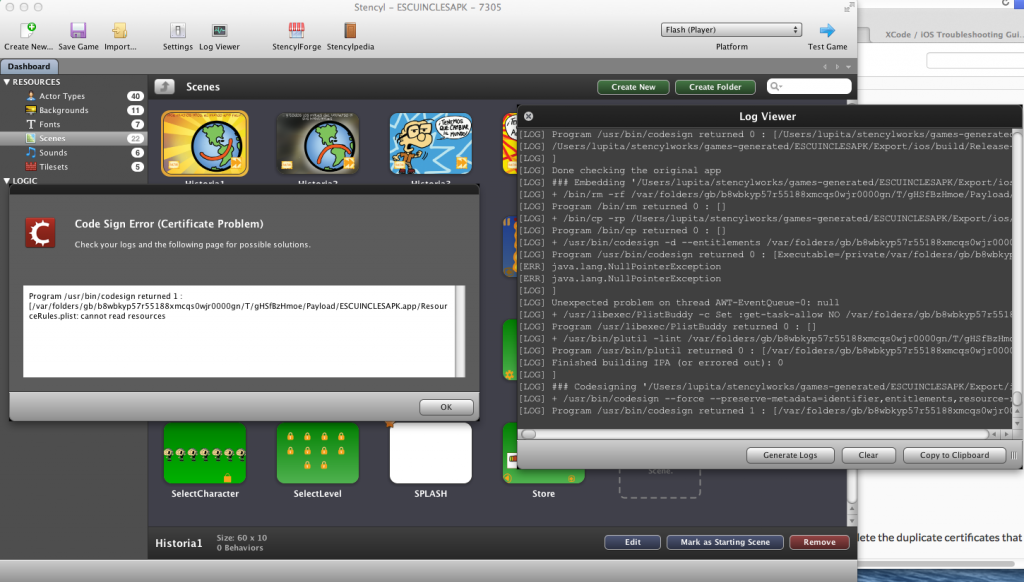The image size is (1024, 582).
Task: Click the up-folder arrow button beside Scenes
Action: 165,86
